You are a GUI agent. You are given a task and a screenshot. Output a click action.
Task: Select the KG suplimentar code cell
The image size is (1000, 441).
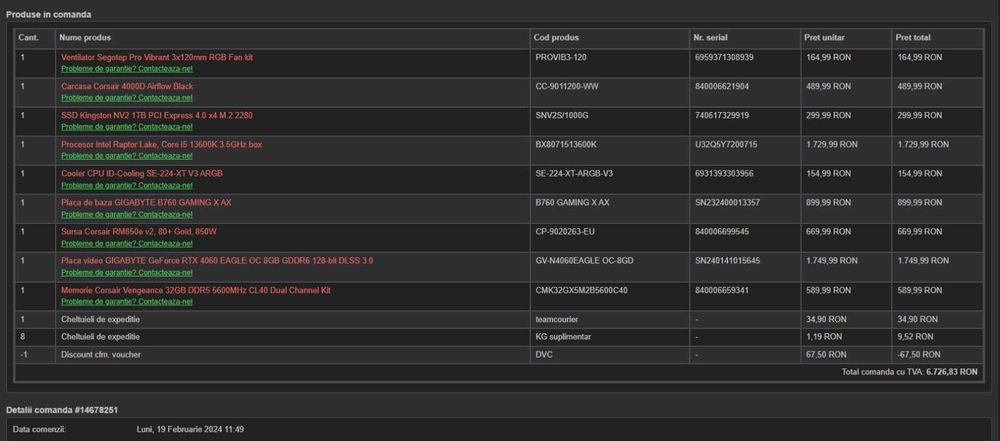(x=563, y=336)
